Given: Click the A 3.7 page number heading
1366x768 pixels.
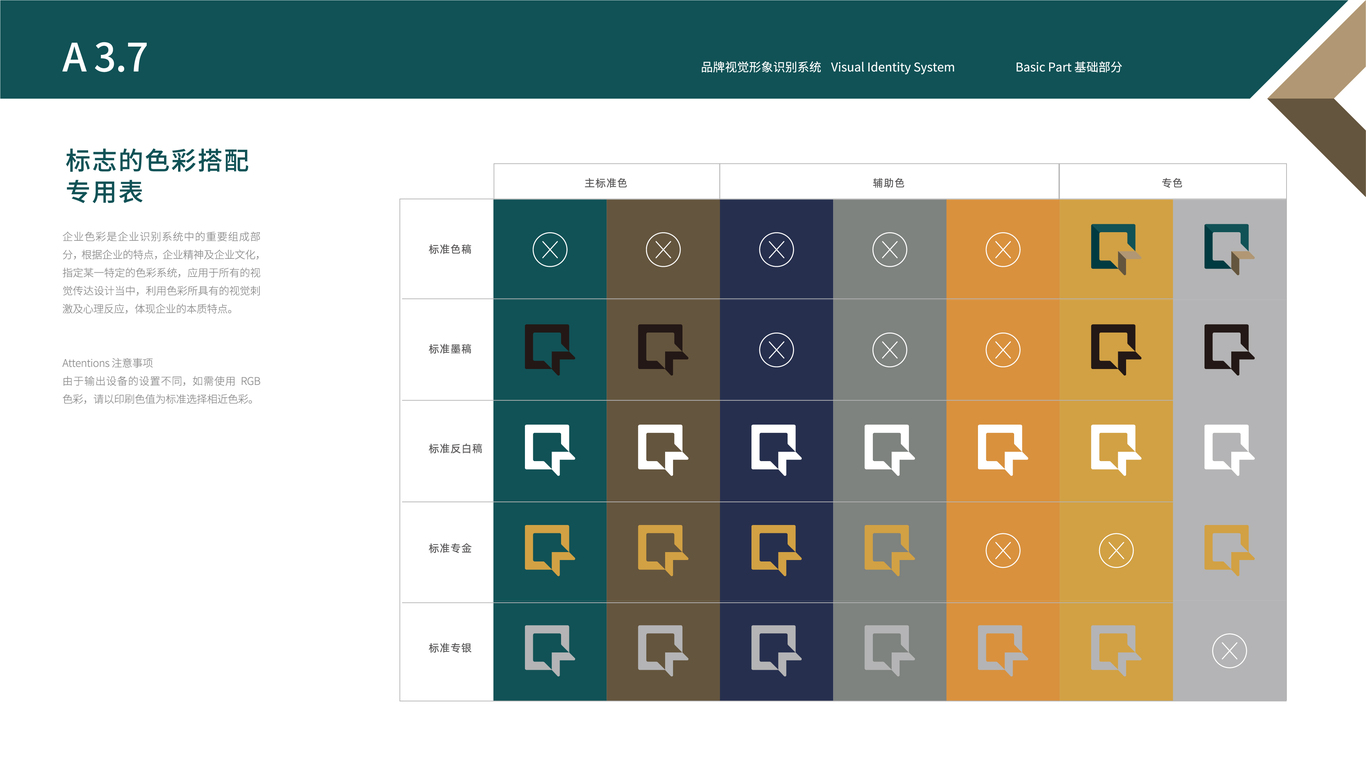Looking at the screenshot, I should coord(105,58).
